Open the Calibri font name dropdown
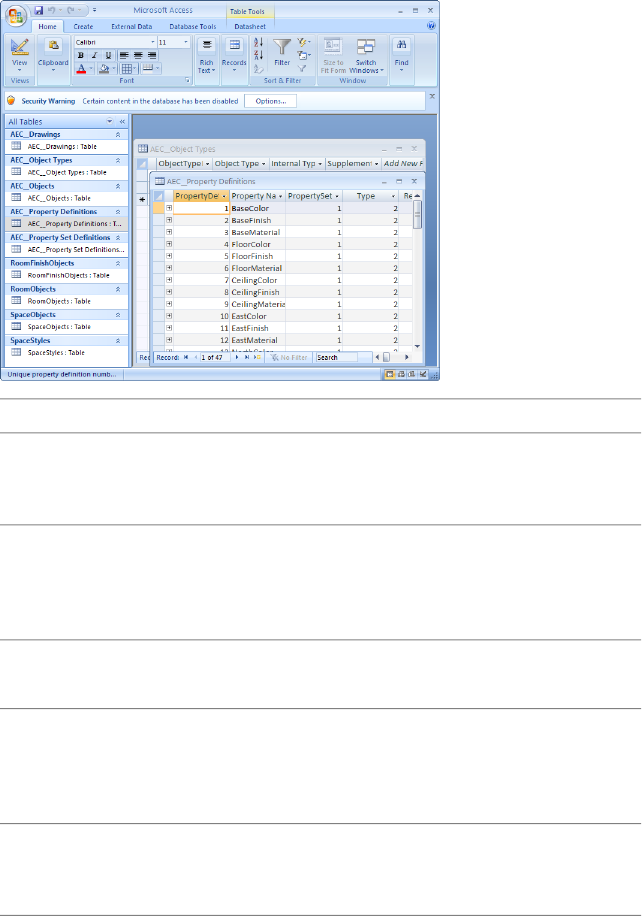642x916 pixels. point(153,42)
